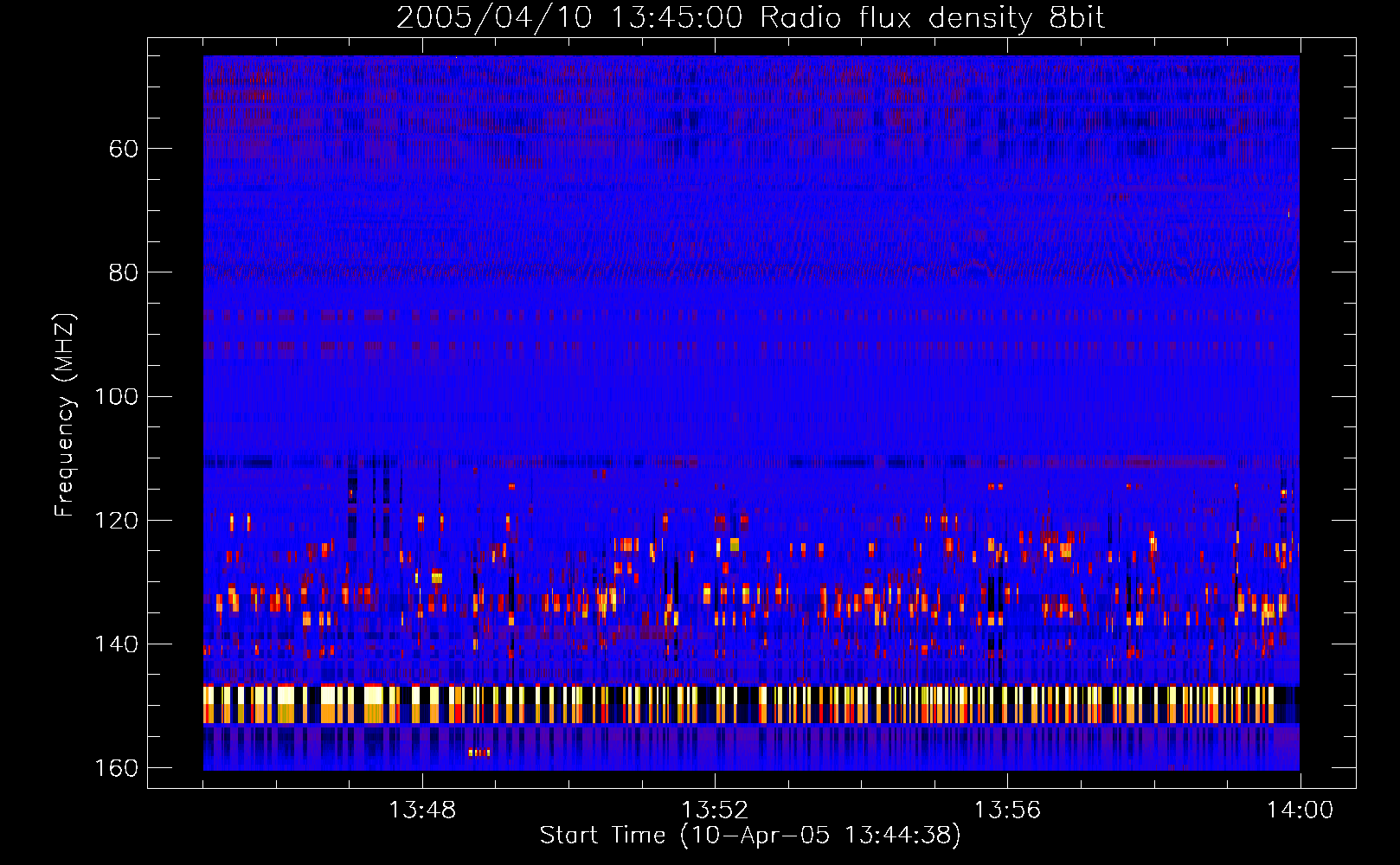Click the plot title '2005/04/10 13:45:00 Radio flux density 8bit'

click(750, 18)
